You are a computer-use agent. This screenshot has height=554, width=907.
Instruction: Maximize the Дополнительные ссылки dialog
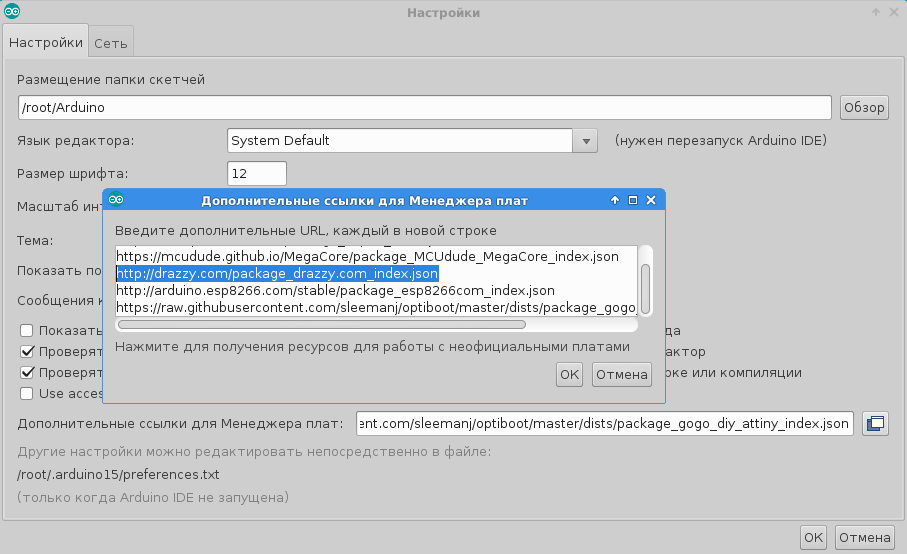633,201
